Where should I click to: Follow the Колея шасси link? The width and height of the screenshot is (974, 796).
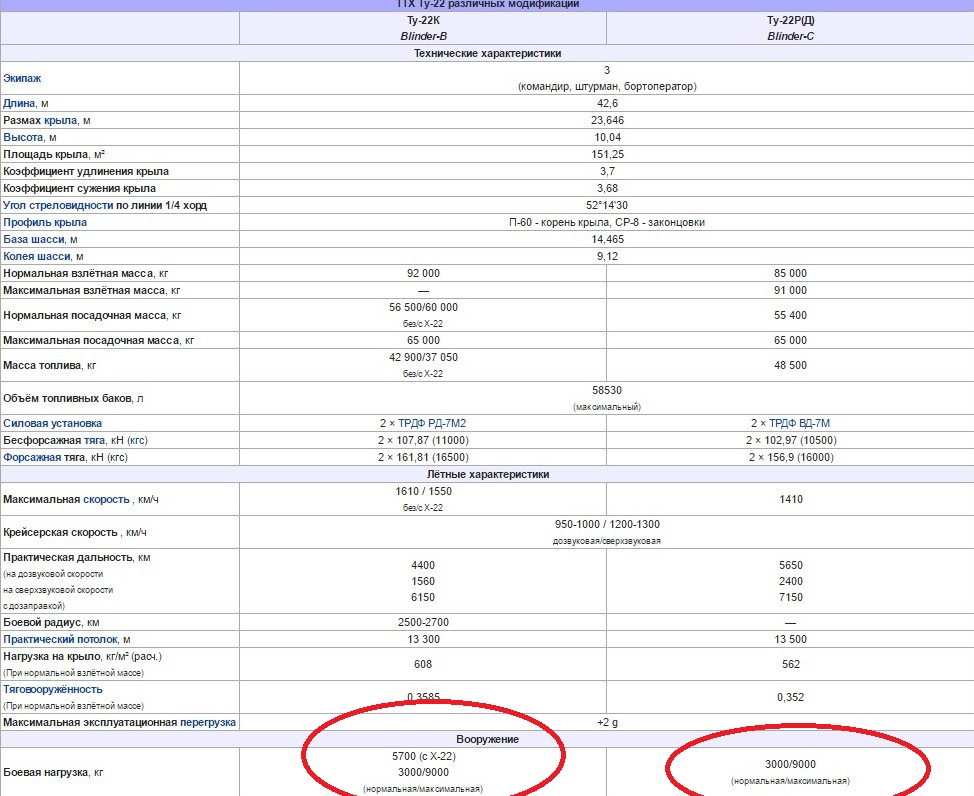tap(37, 256)
